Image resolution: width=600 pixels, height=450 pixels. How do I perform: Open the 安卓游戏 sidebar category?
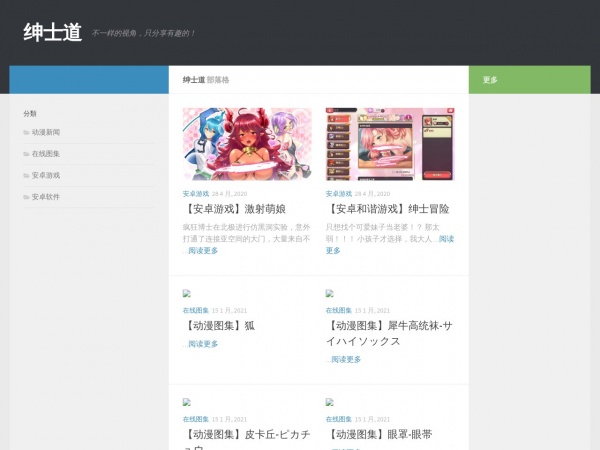[x=46, y=175]
